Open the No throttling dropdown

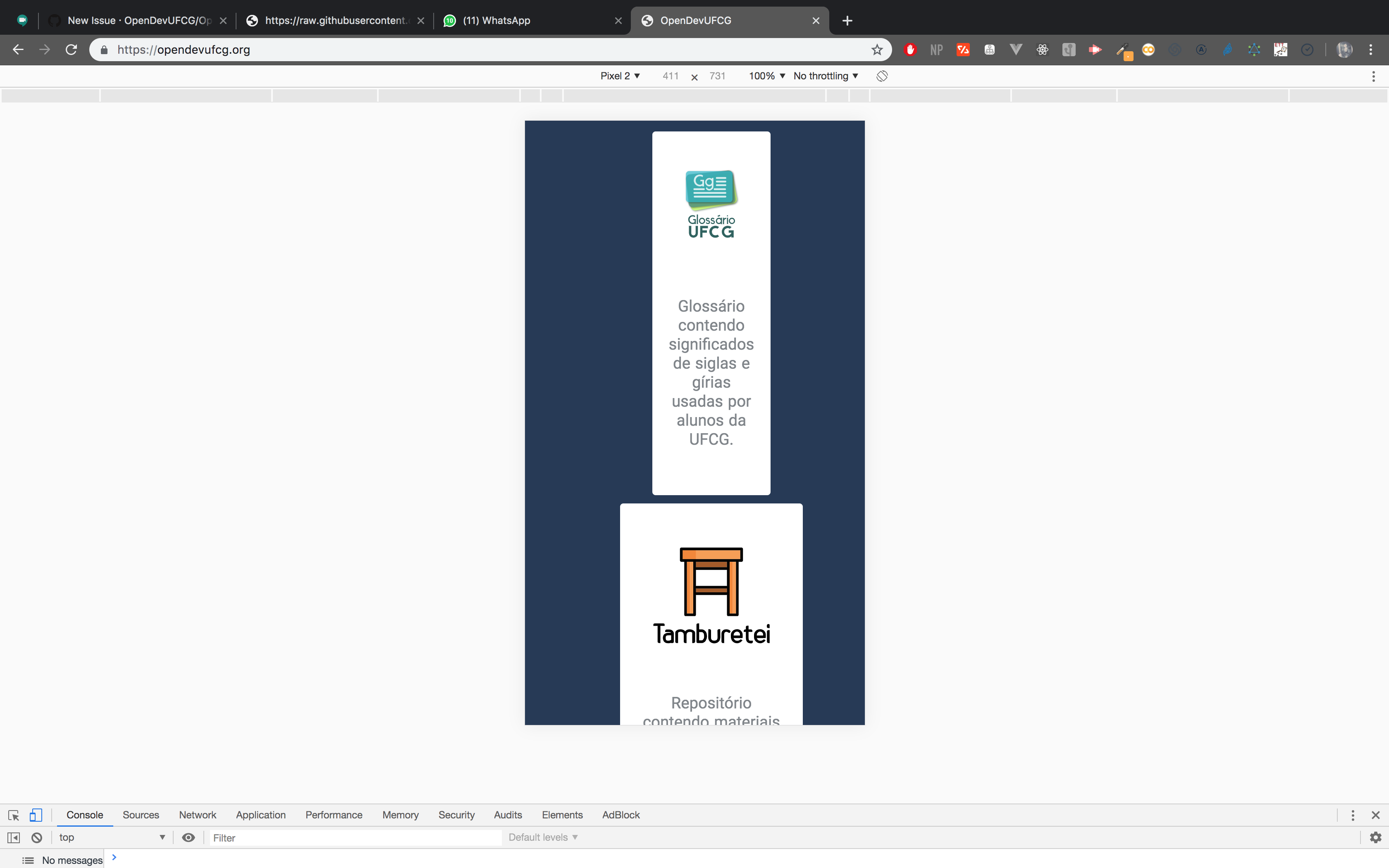826,75
